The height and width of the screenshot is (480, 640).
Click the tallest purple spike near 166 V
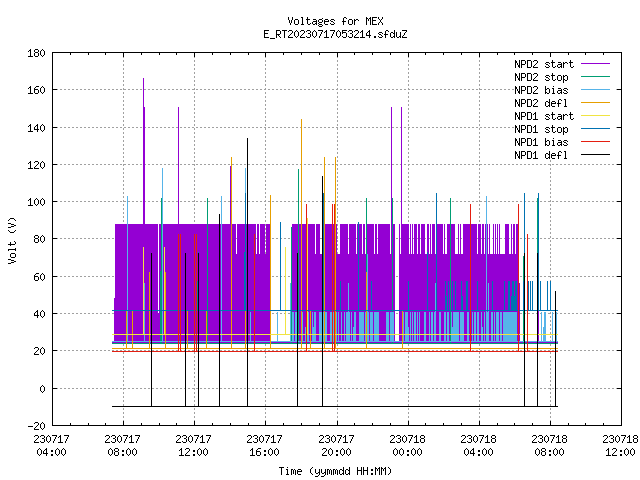[x=143, y=151]
